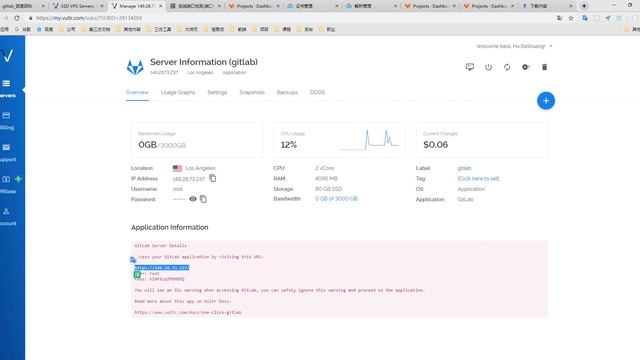
Task: Select the Settings tab
Action: (217, 92)
